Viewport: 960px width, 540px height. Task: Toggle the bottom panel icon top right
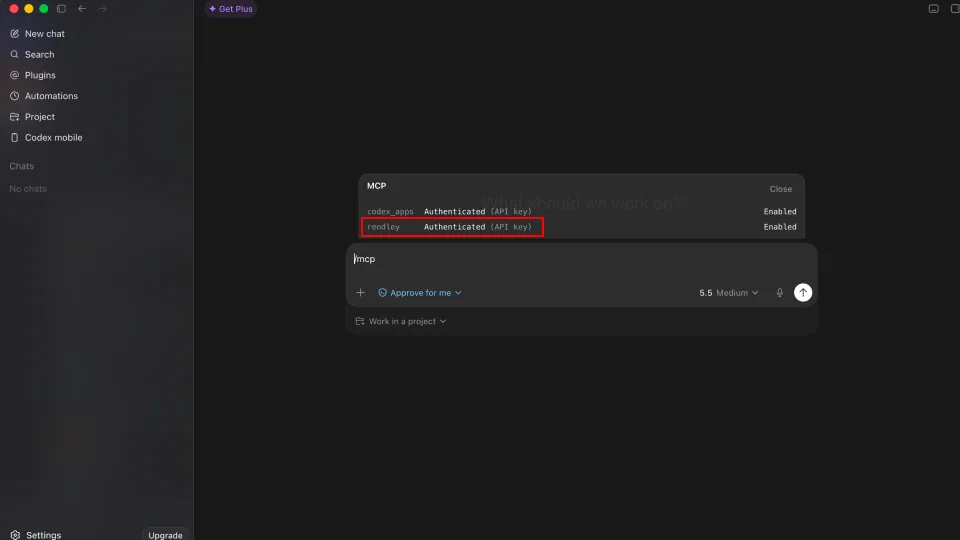[933, 9]
